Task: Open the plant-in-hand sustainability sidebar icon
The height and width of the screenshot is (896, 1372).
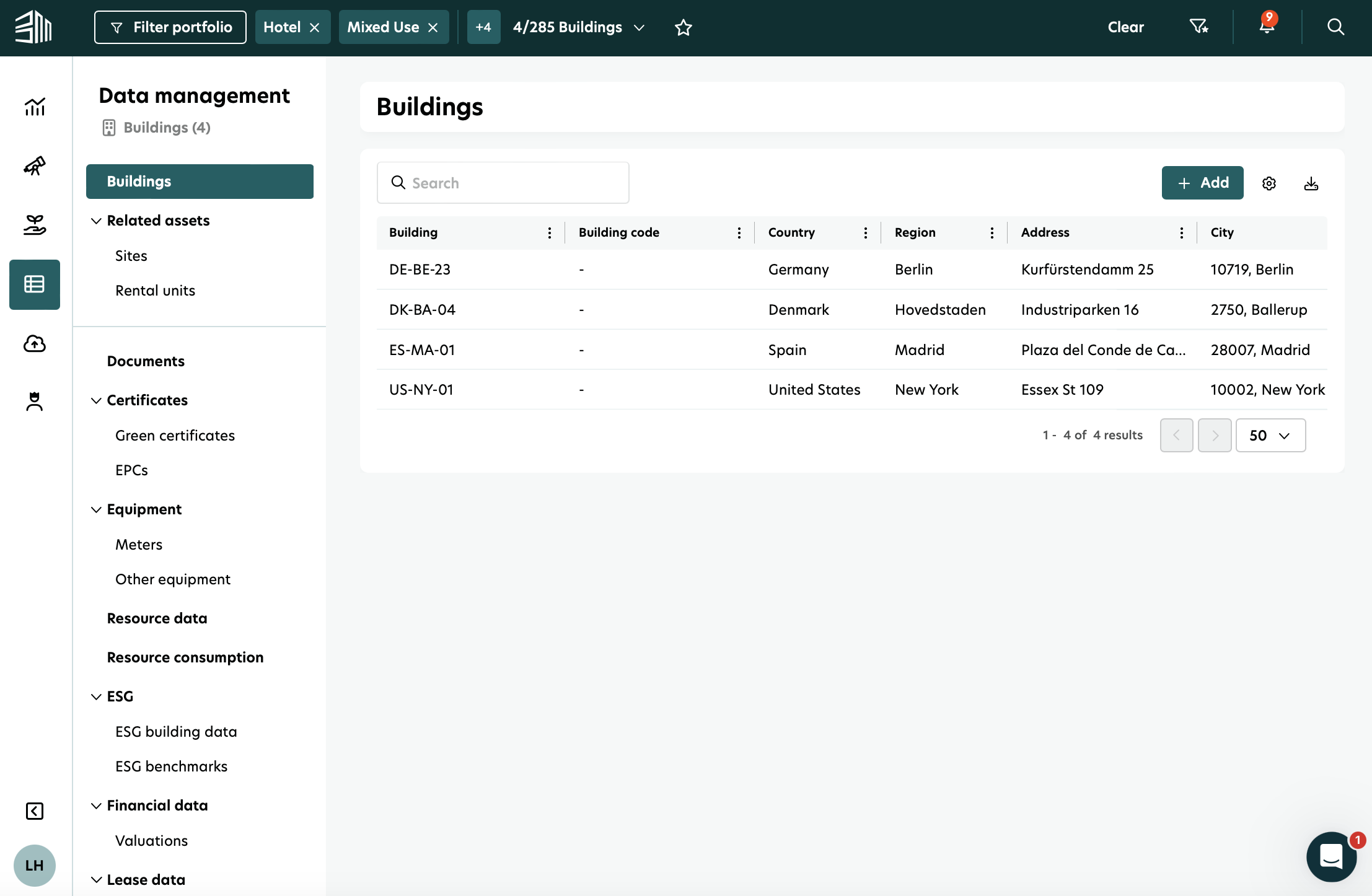Action: 35,225
